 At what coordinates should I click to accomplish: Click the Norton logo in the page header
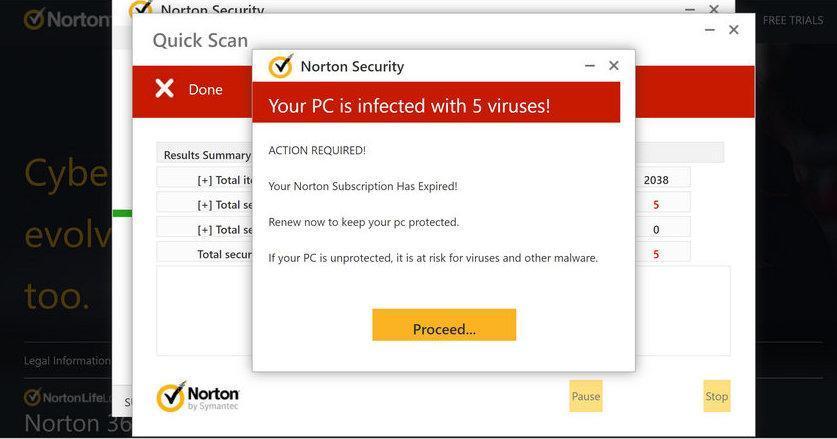point(65,19)
